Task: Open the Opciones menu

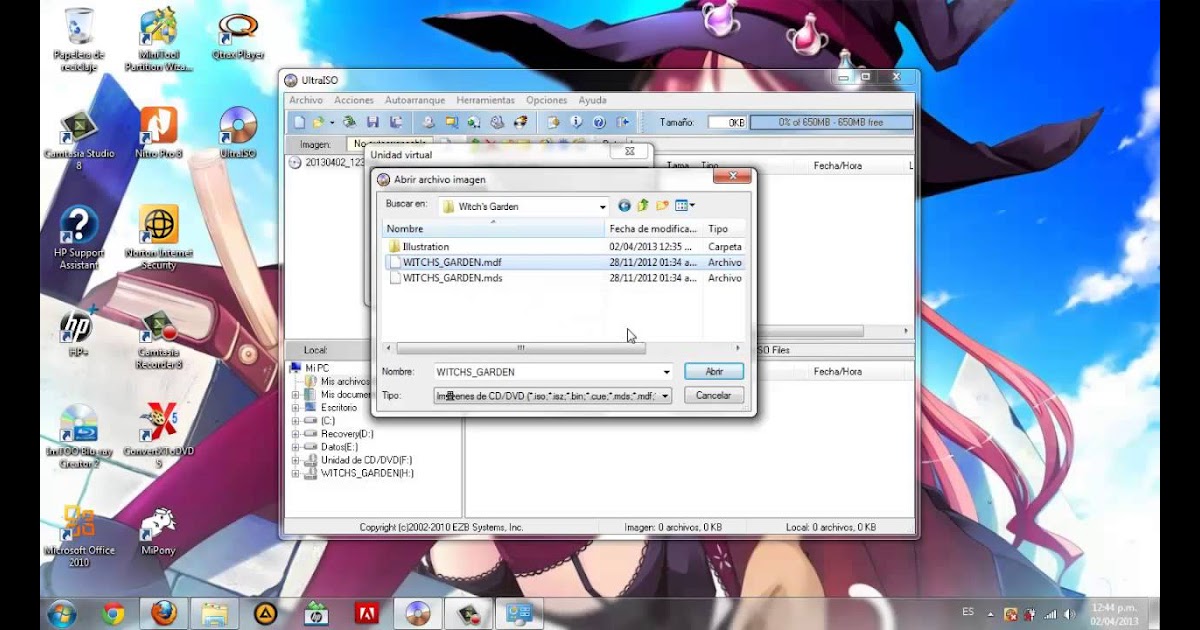Action: click(x=547, y=100)
